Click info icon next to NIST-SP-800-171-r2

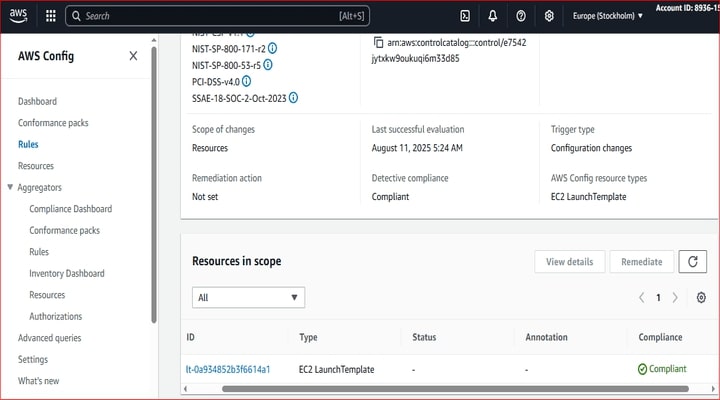[272, 48]
